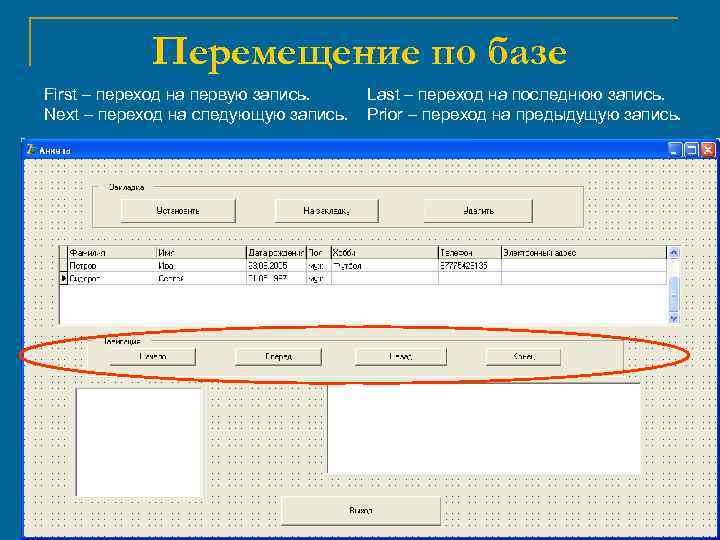Click the Анкета window title icon
720x540 pixels.
(31, 150)
